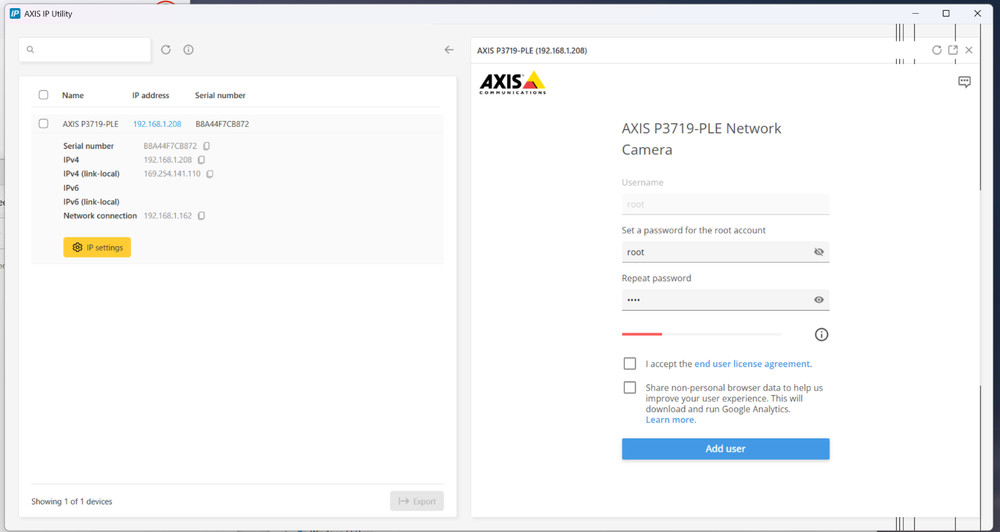Reveal the repeated password
1000x532 pixels.
(819, 300)
